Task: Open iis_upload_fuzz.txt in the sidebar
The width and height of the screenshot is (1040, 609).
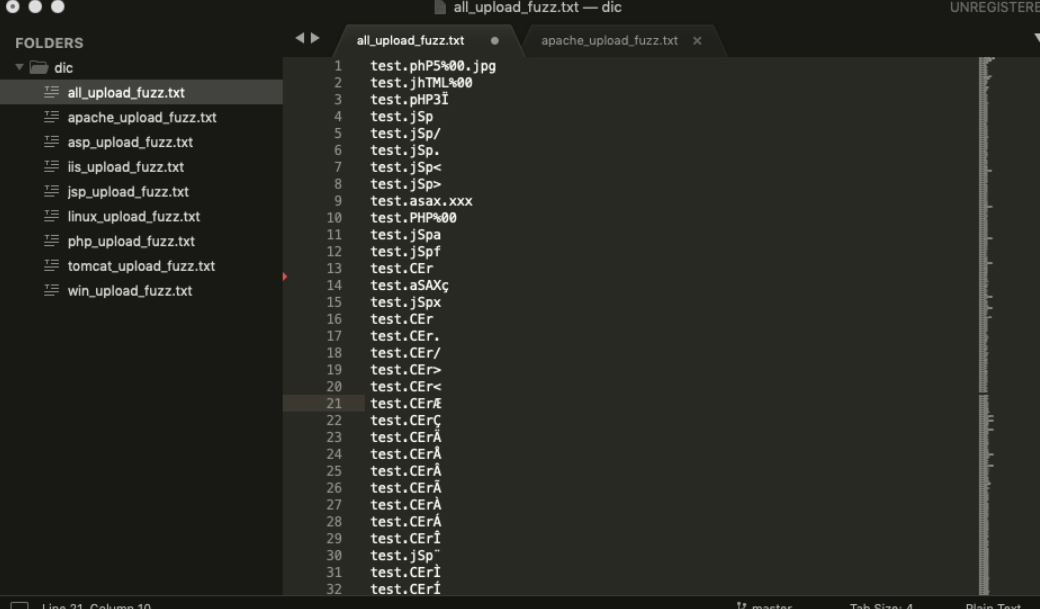Action: [125, 167]
